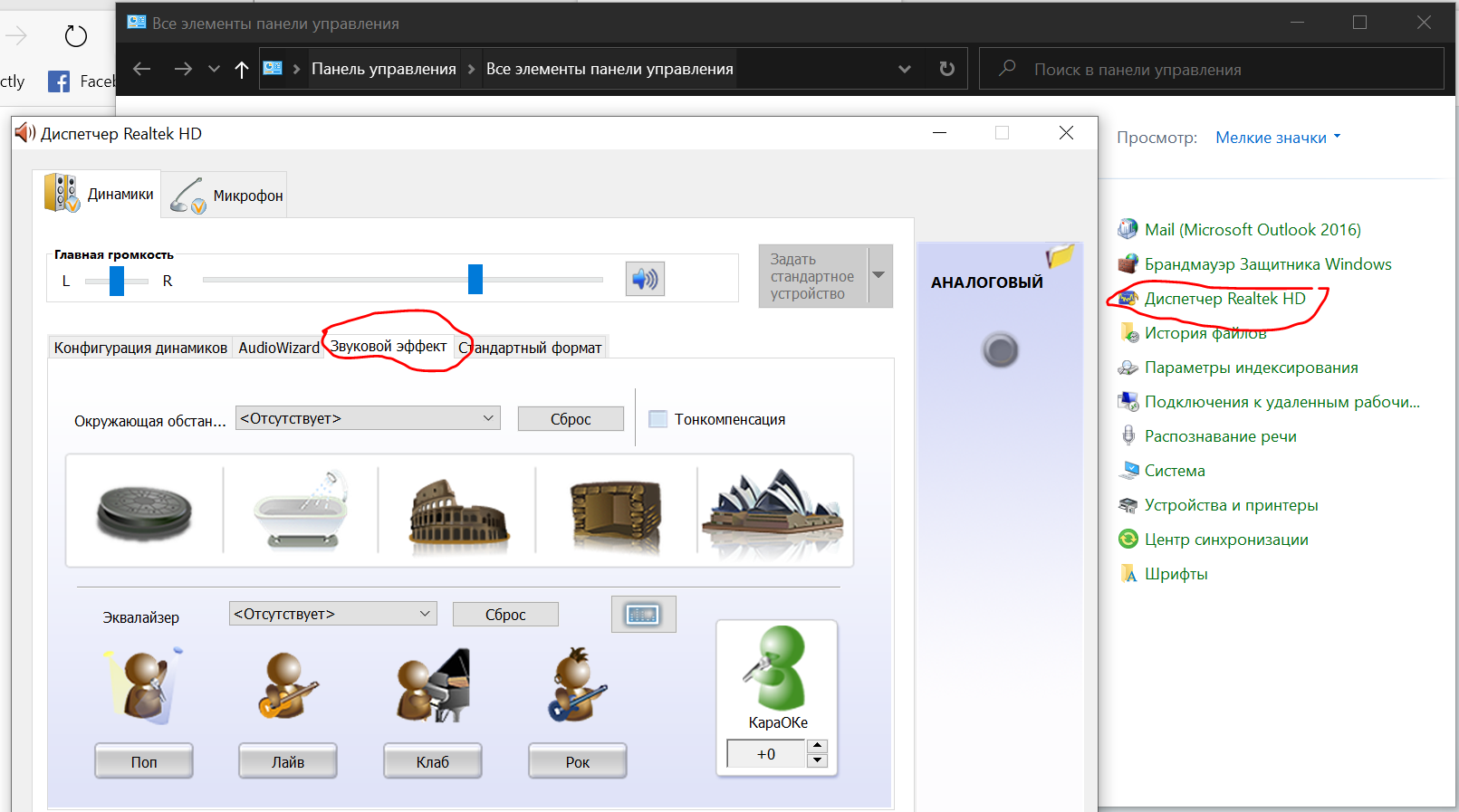
Task: Click the Speech Recognition microphone icon
Action: click(x=1128, y=435)
